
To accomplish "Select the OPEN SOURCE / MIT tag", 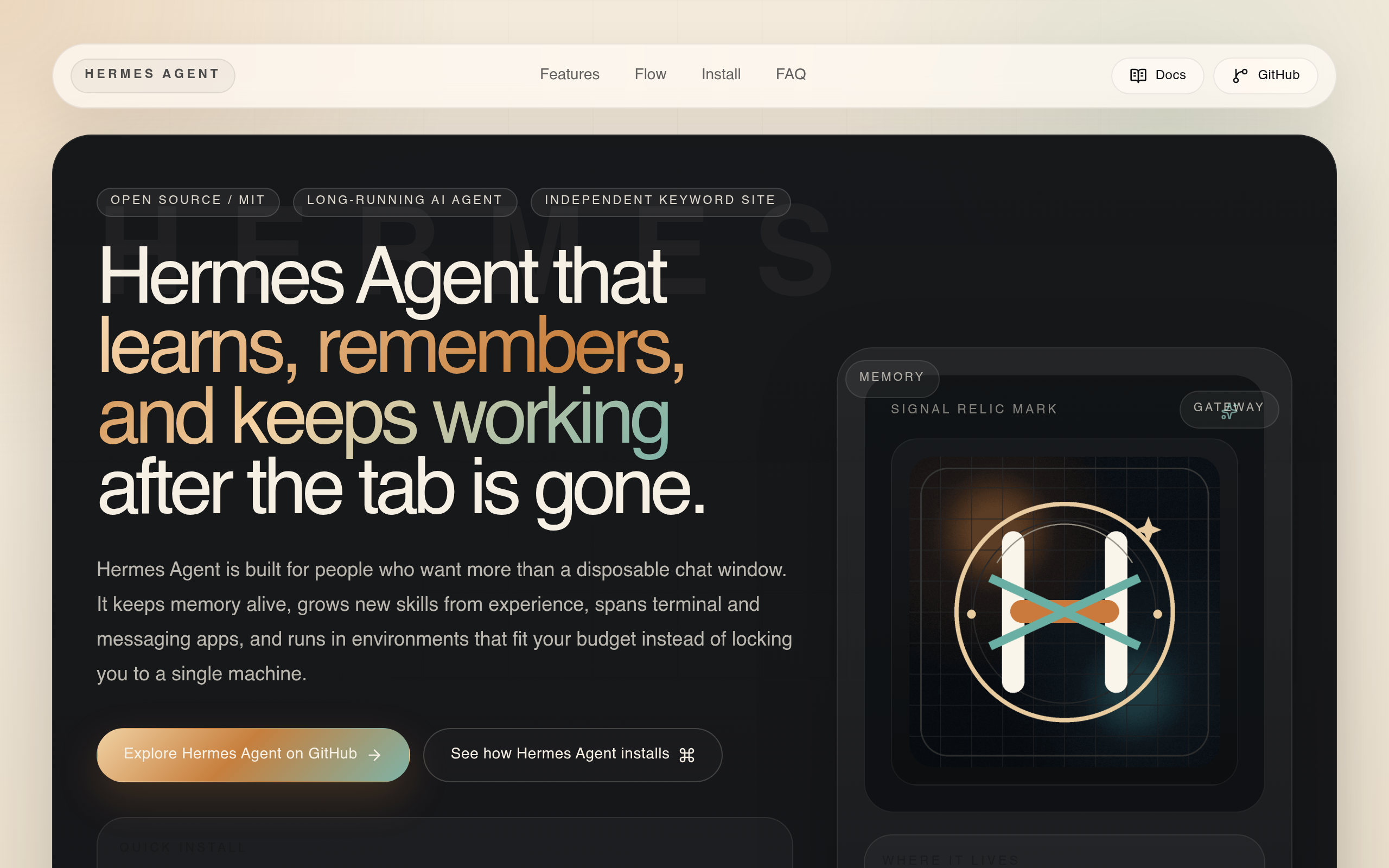I will click(x=188, y=201).
